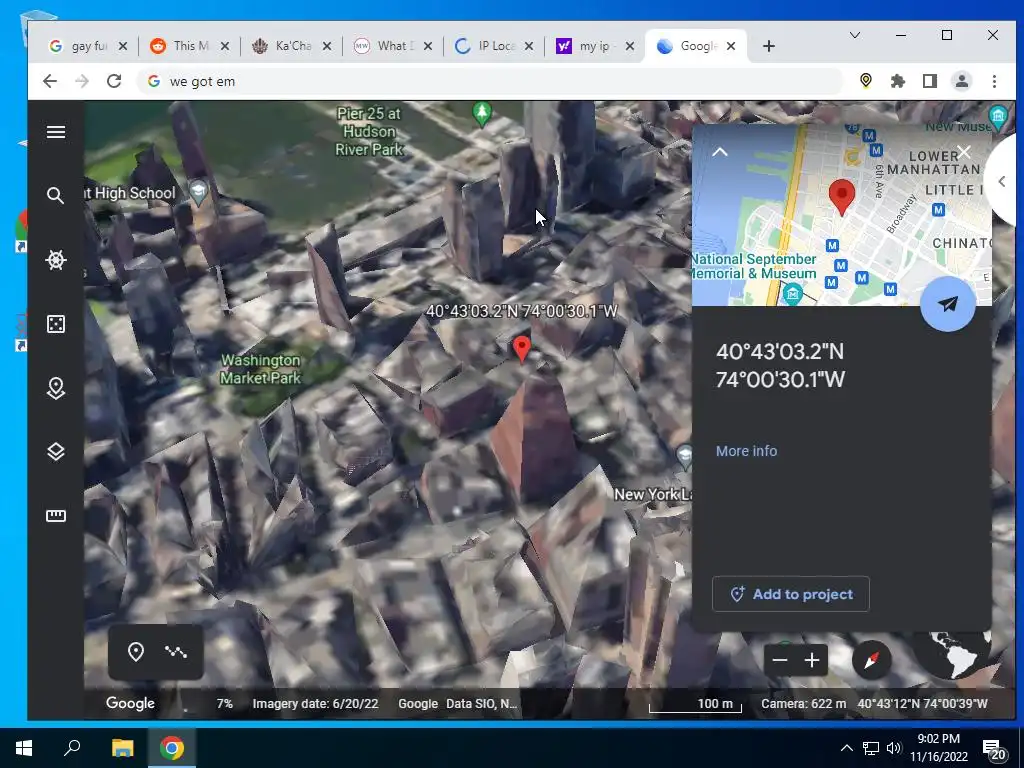Switch to the Yahoo 'my ip' tab
The height and width of the screenshot is (768, 1024).
(588, 46)
